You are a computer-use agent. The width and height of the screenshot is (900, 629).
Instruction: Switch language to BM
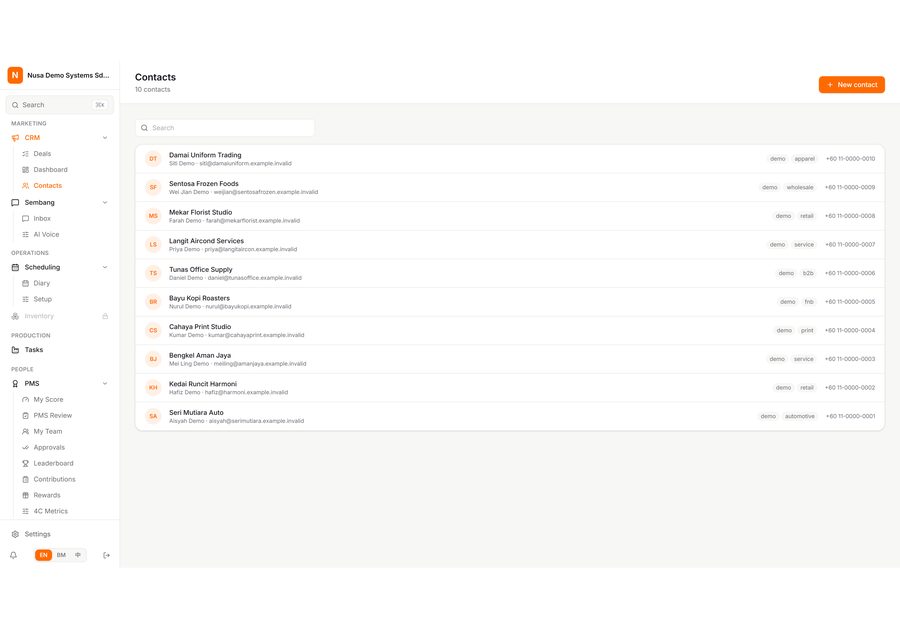[61, 556]
